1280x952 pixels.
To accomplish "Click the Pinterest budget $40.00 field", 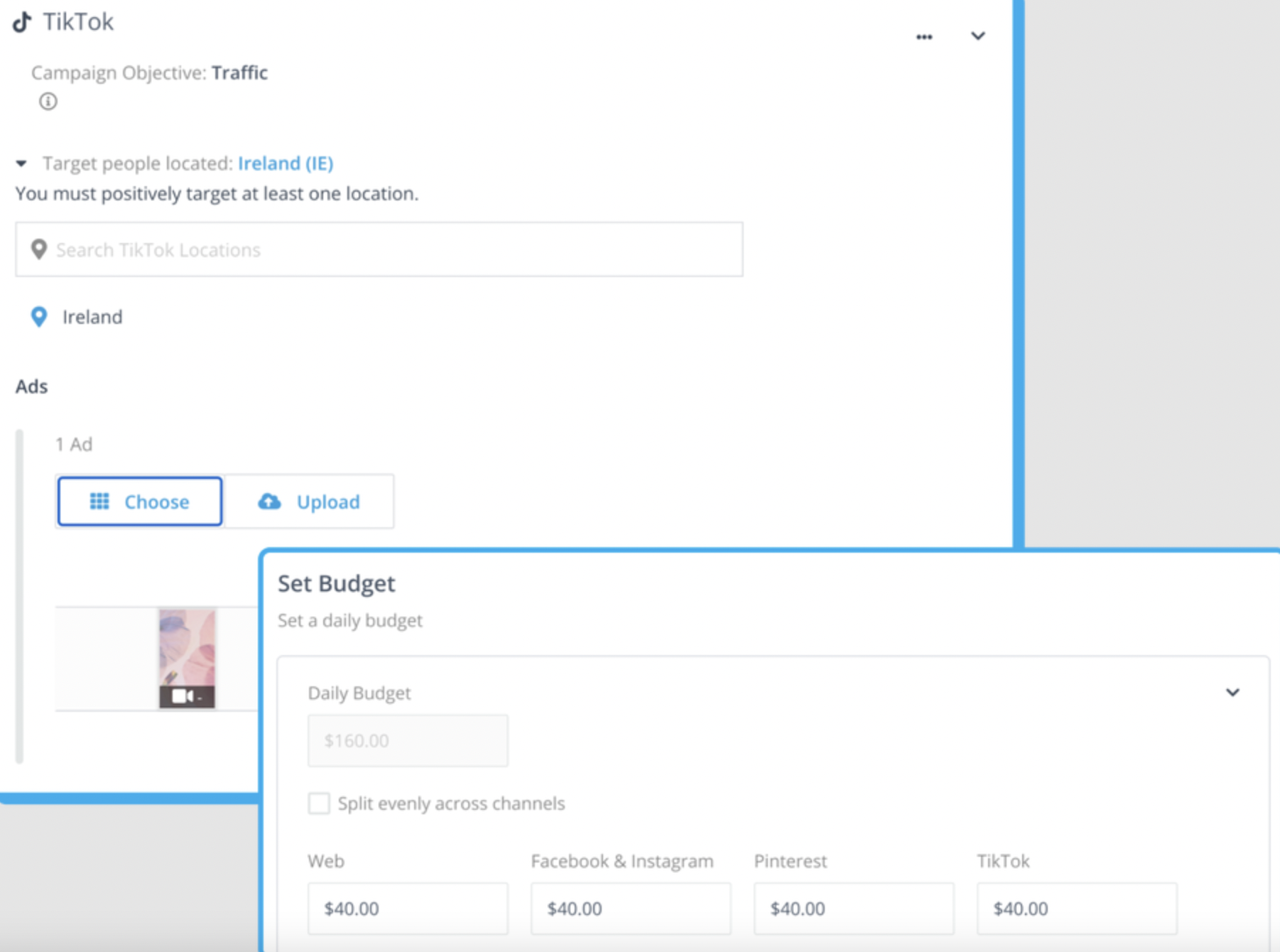I will point(854,909).
